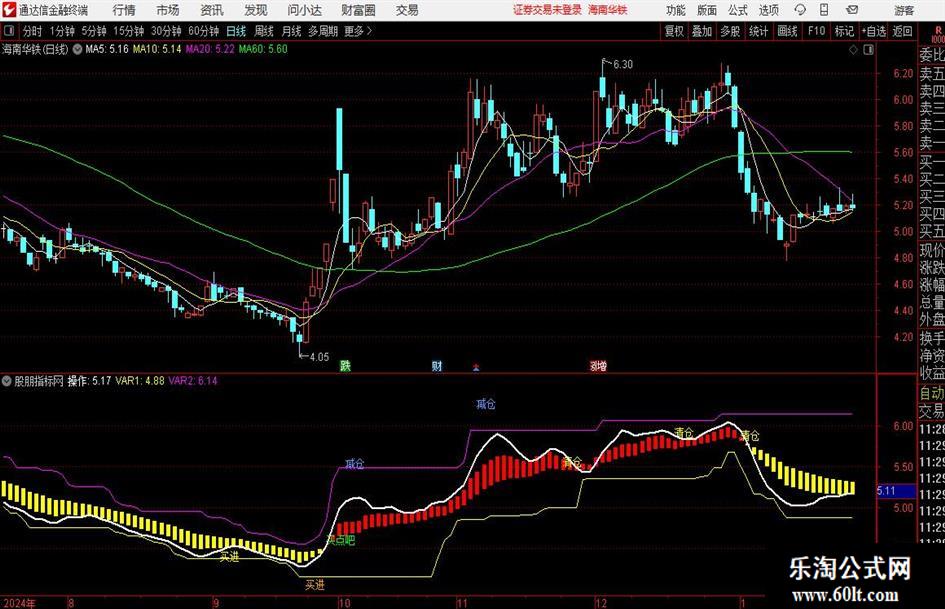Image resolution: width=945 pixels, height=609 pixels.
Task: Click 海南华铁(日线) chart title
Action: 35,49
